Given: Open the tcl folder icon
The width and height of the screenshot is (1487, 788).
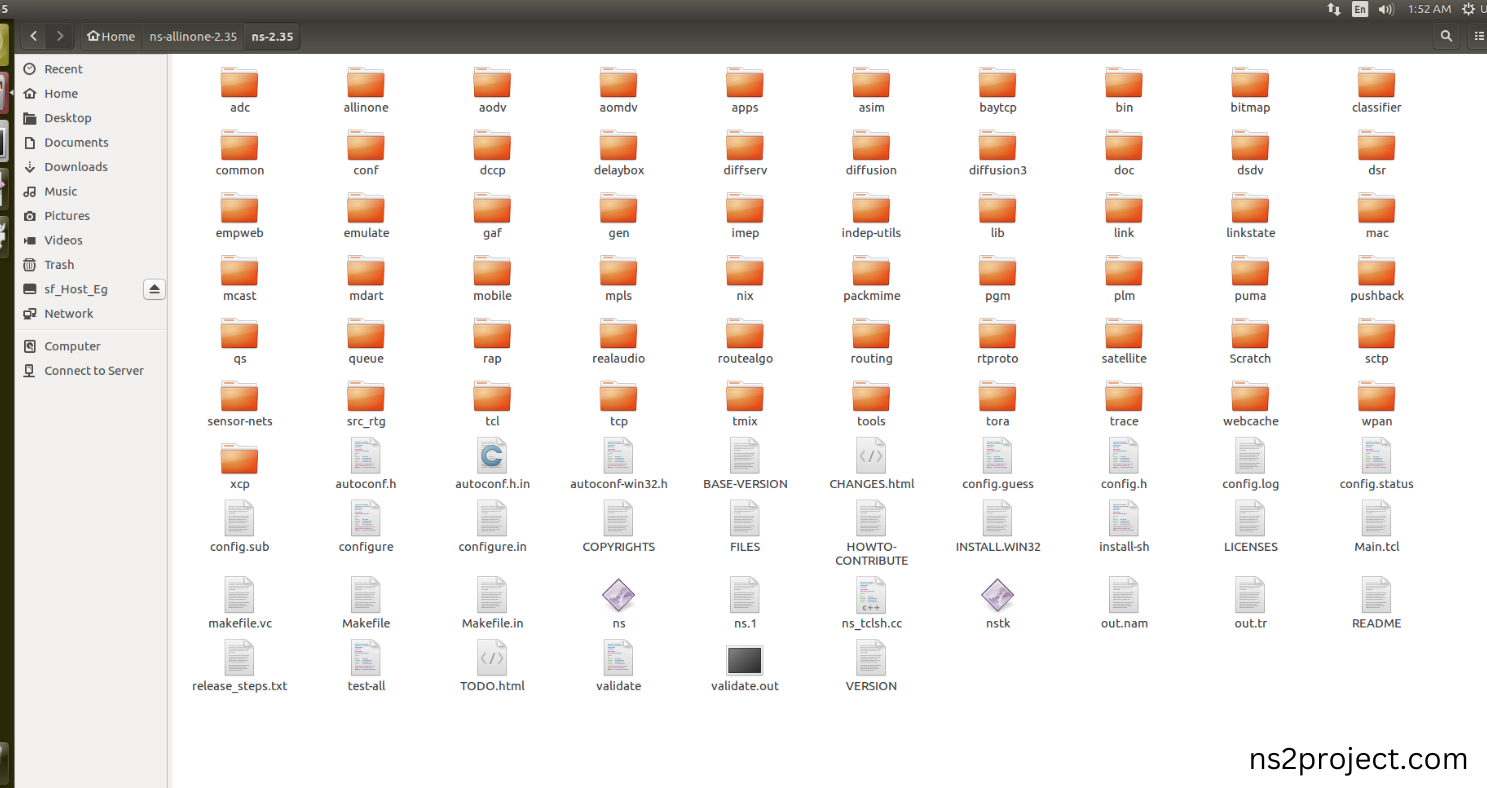Looking at the screenshot, I should 492,398.
